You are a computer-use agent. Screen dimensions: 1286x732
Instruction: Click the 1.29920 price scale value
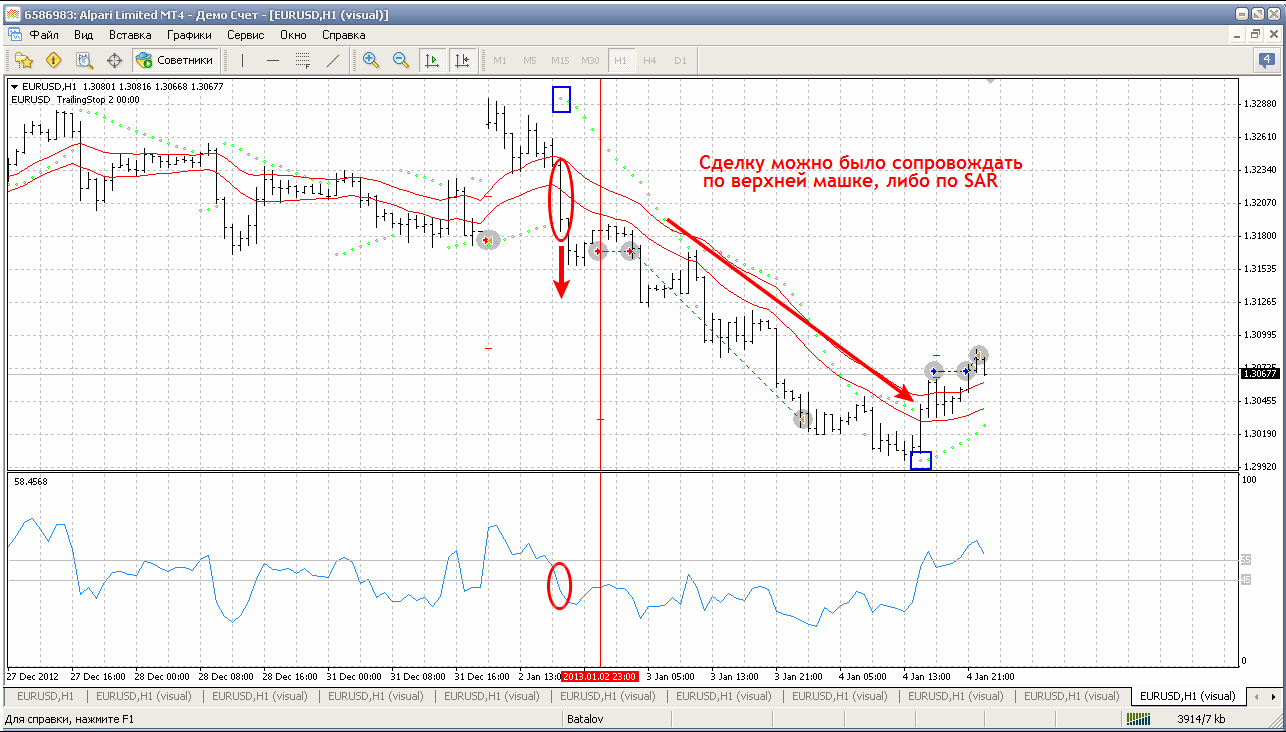point(1259,466)
